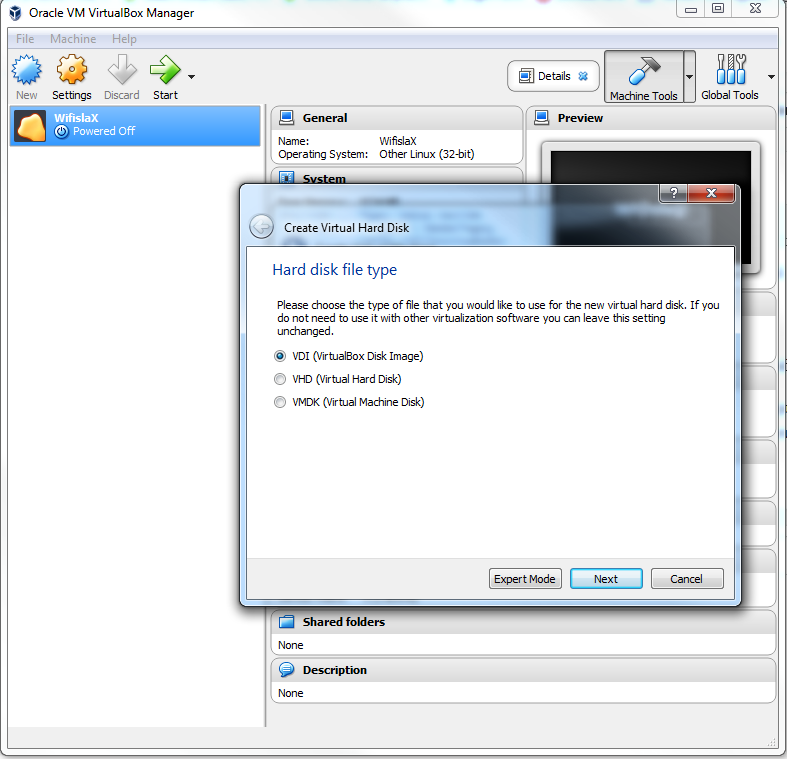The height and width of the screenshot is (759, 787).
Task: Click the General section header
Action: (397, 118)
